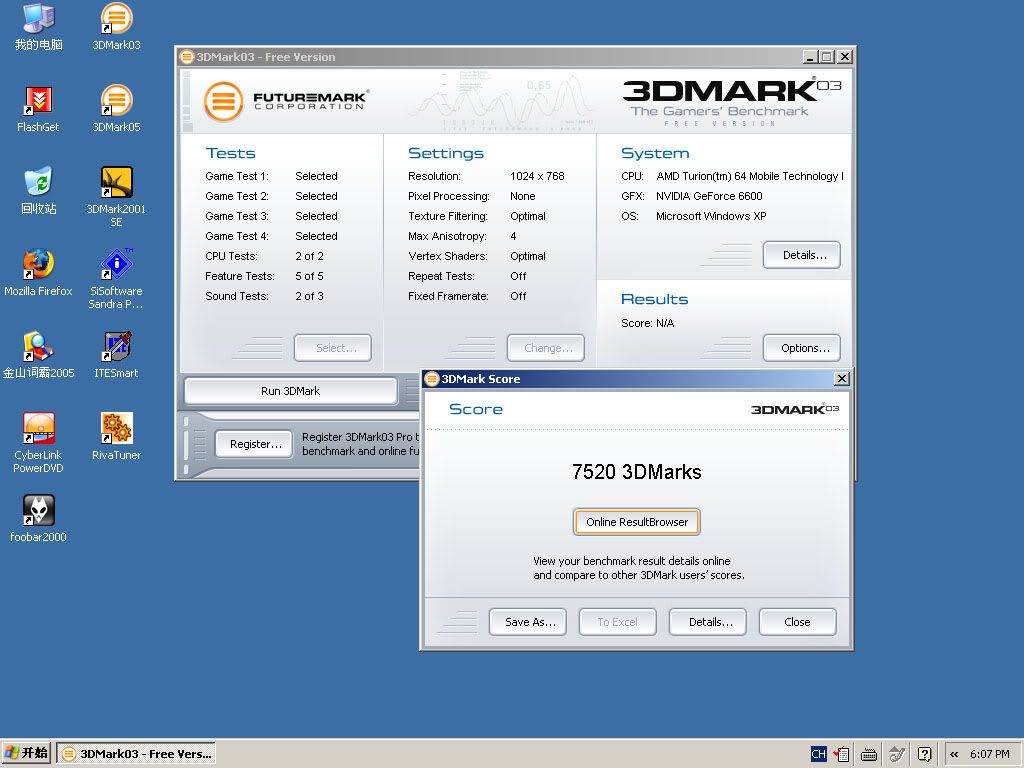Open the My Computer desktop icon

[39, 26]
